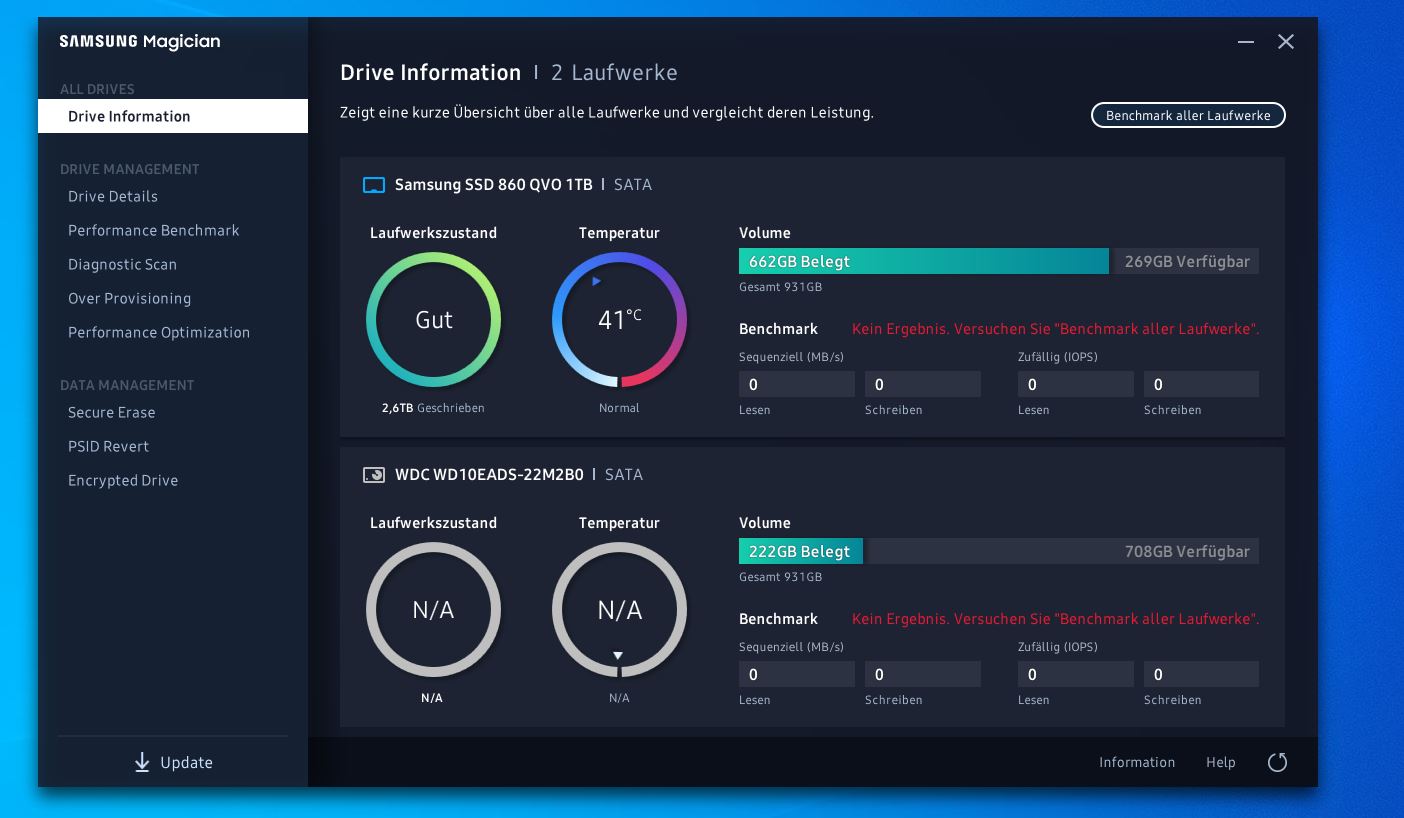Click the Samsung SSD 860 QVO drive icon

(x=373, y=185)
